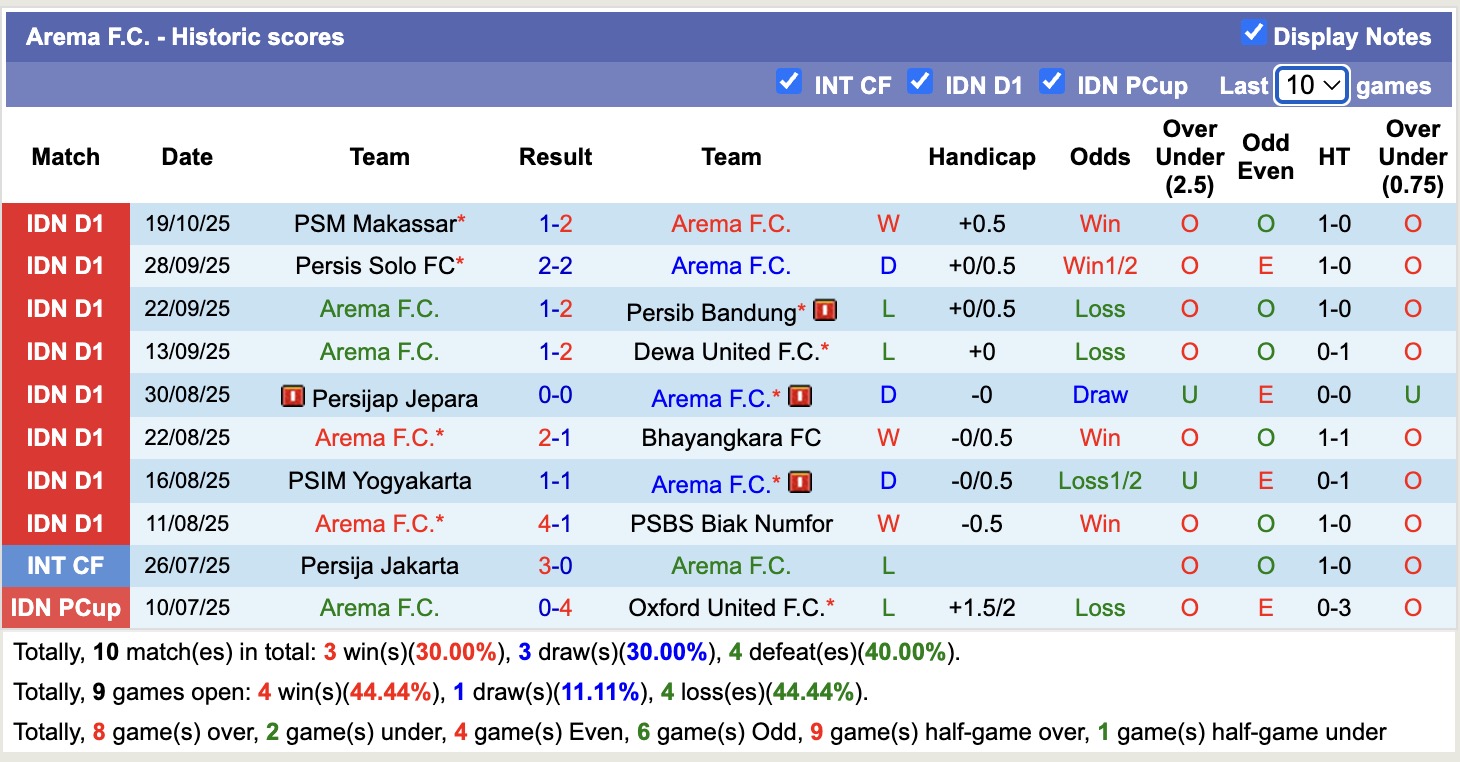Open the 1-2 result link for the 19/10 match
1460x762 pixels.
click(x=555, y=223)
